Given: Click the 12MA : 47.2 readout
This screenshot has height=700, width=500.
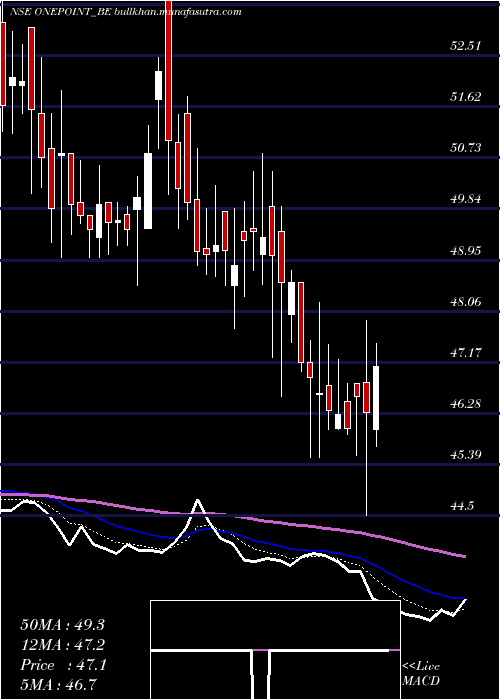Looking at the screenshot, I should (x=62, y=645).
